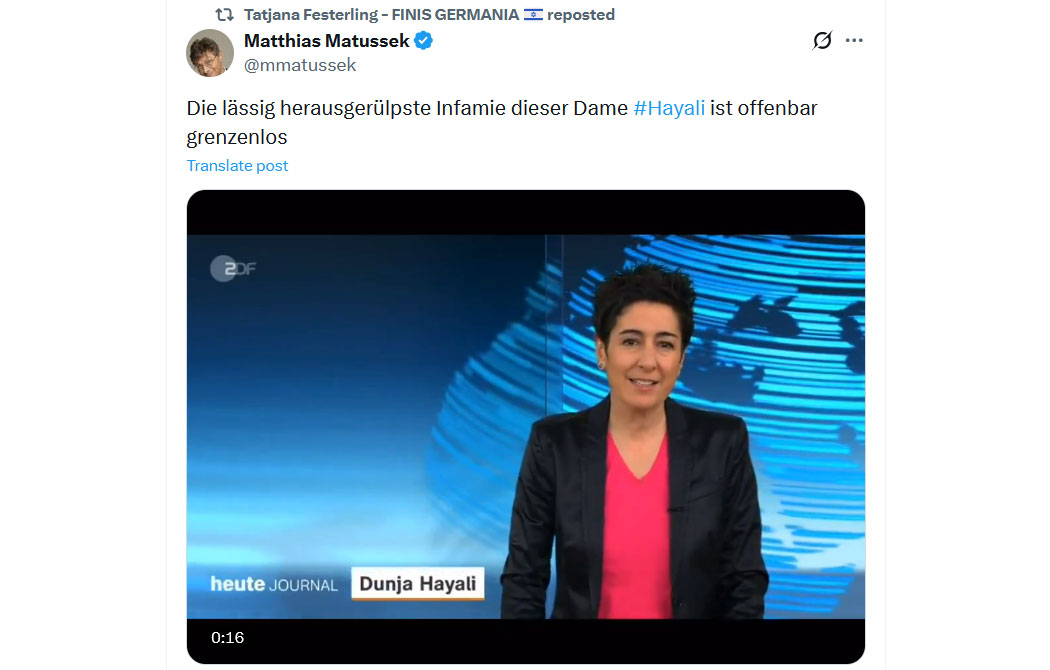The image size is (1050, 670).
Task: Click the repost arrows icon above the post
Action: coord(224,14)
